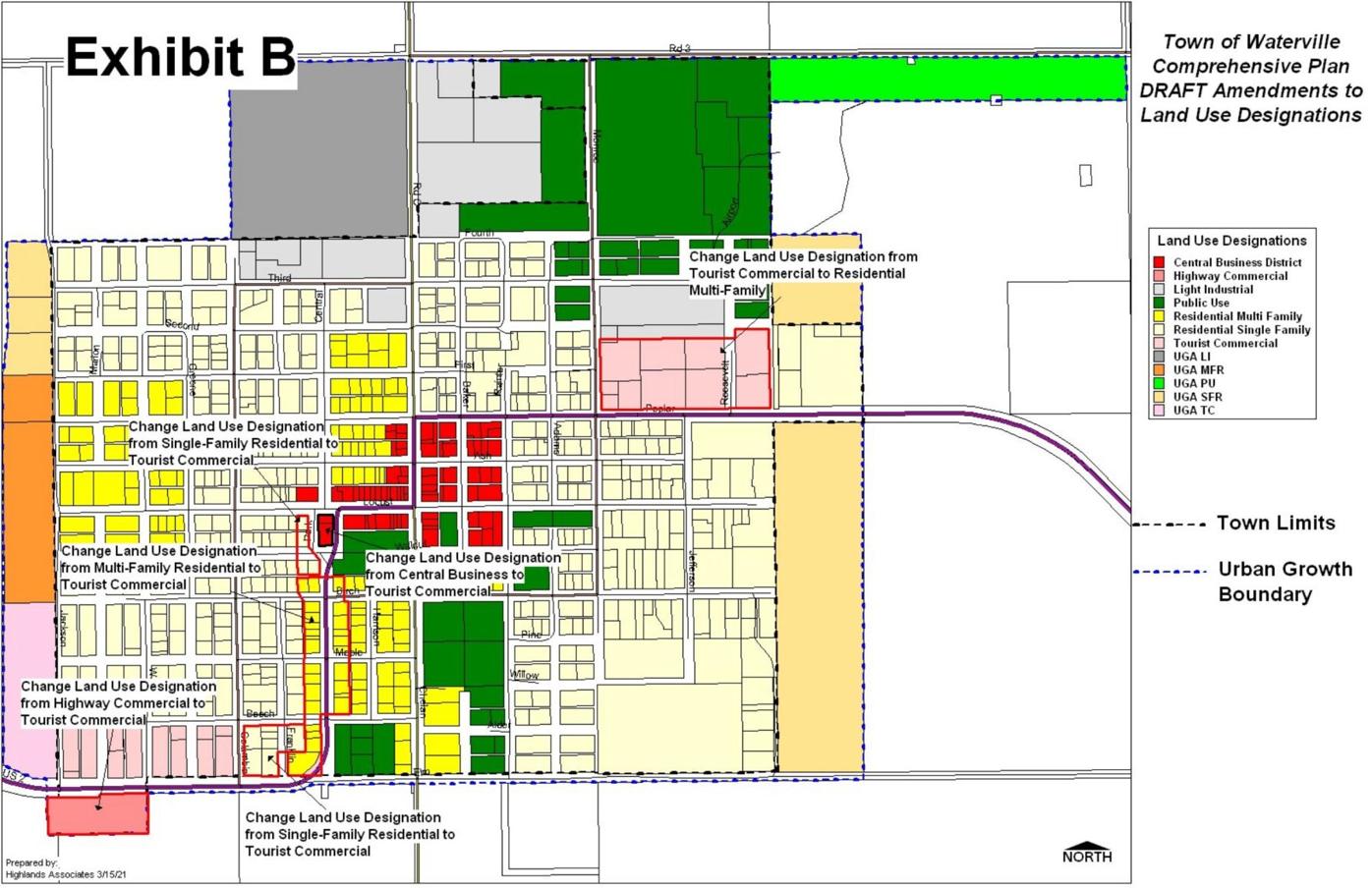Viewport: 1372px width, 888px height.
Task: Click the Highway Commercial legend symbol
Action: coord(1158,276)
